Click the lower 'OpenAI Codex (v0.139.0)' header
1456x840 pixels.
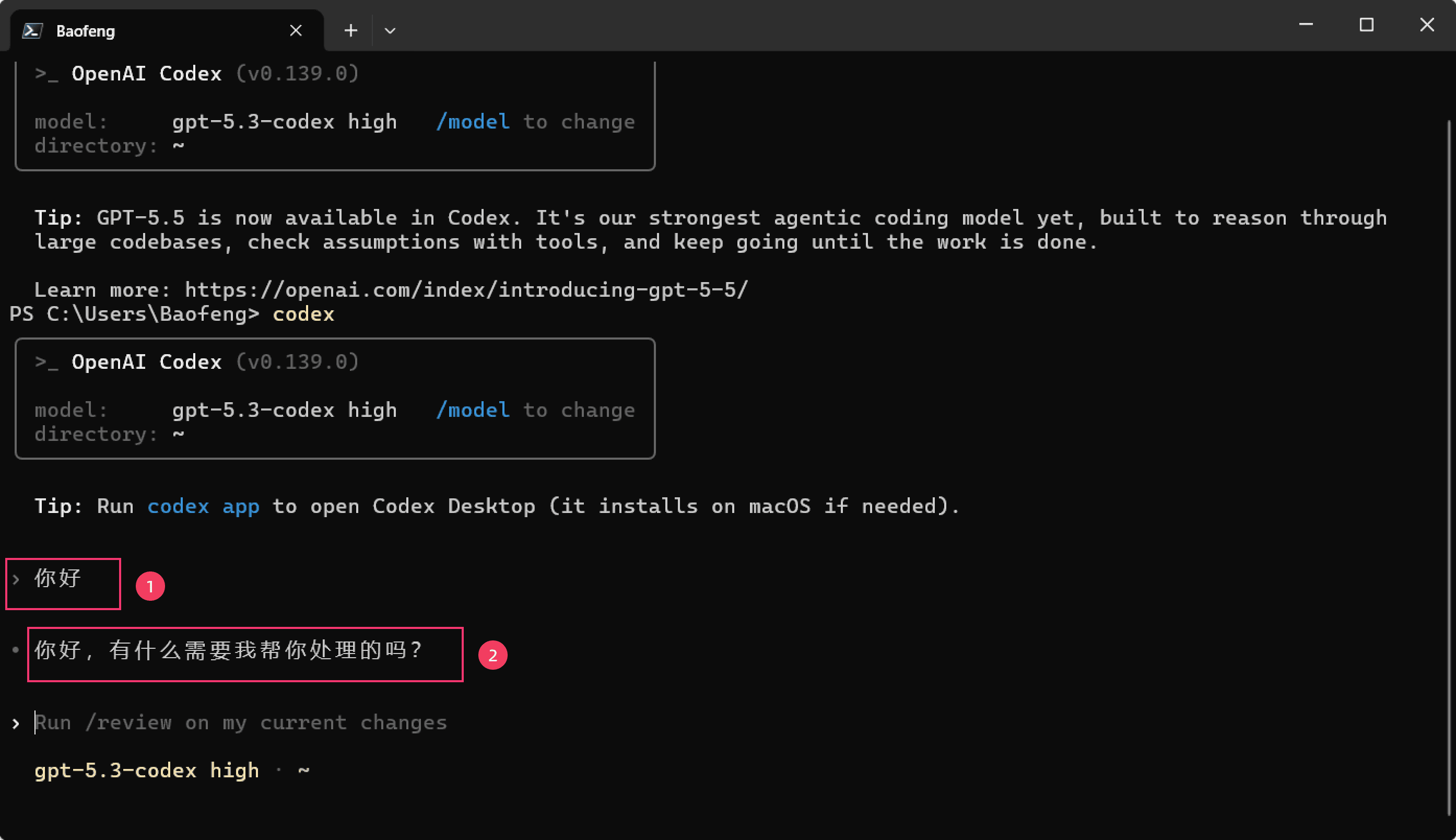pyautogui.click(x=197, y=361)
